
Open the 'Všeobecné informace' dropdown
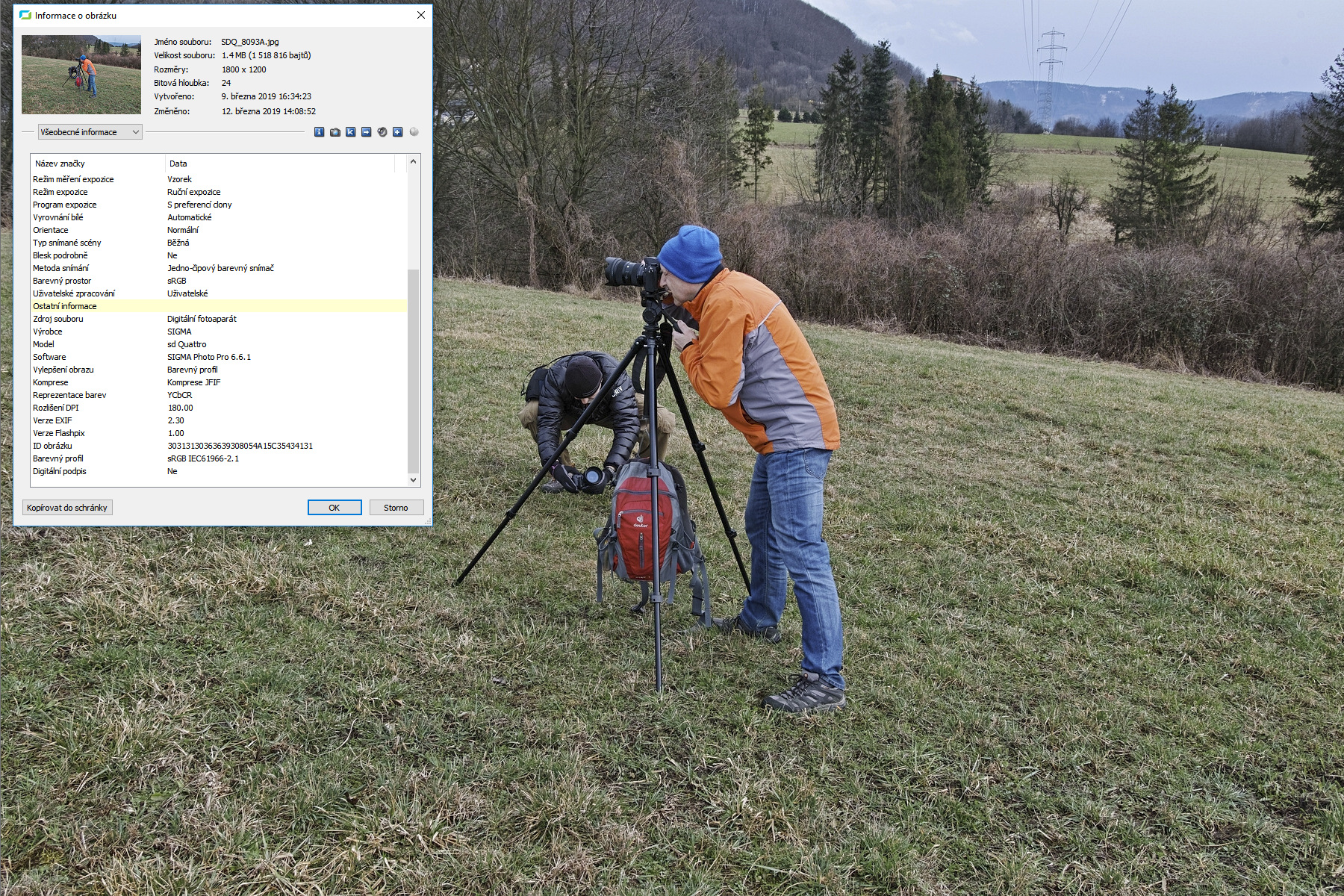[90, 132]
